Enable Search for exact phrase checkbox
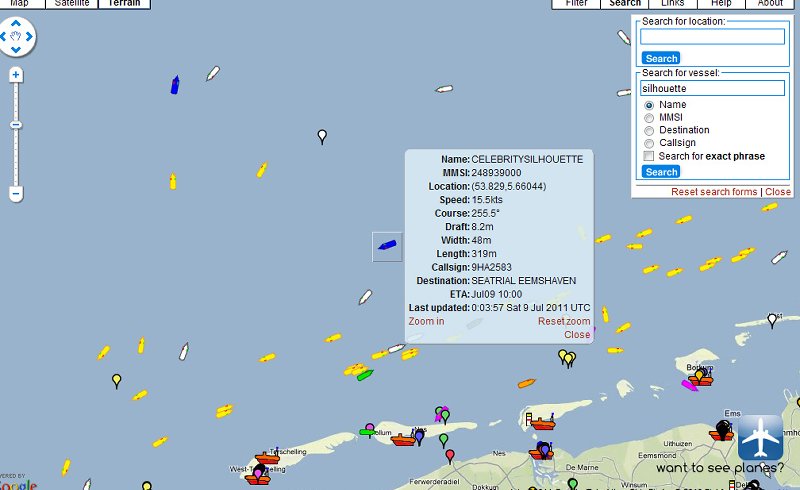800x490 pixels. [649, 157]
